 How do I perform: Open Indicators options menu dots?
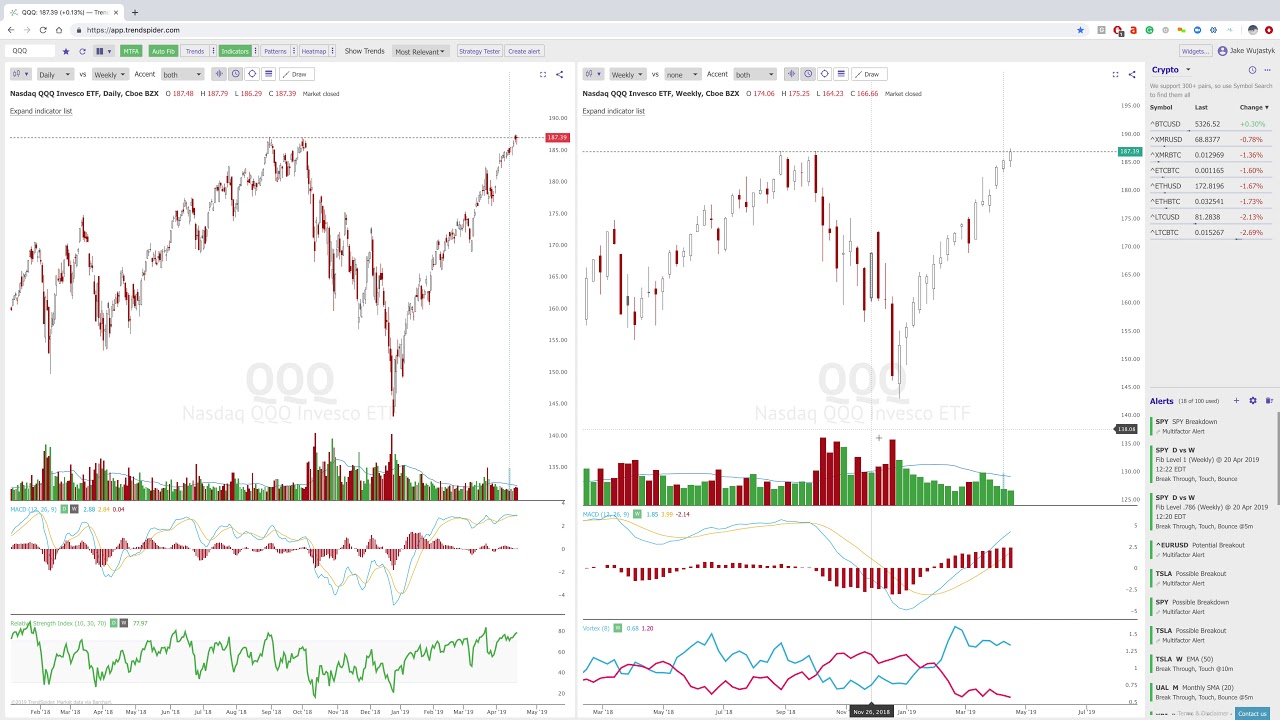[256, 51]
